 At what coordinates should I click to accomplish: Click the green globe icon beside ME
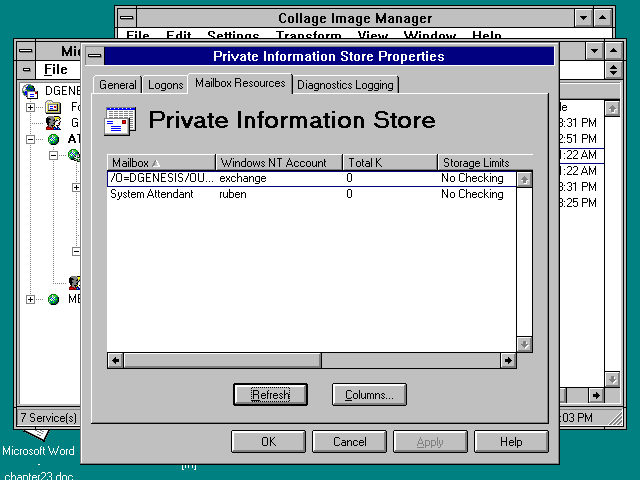coord(53,300)
